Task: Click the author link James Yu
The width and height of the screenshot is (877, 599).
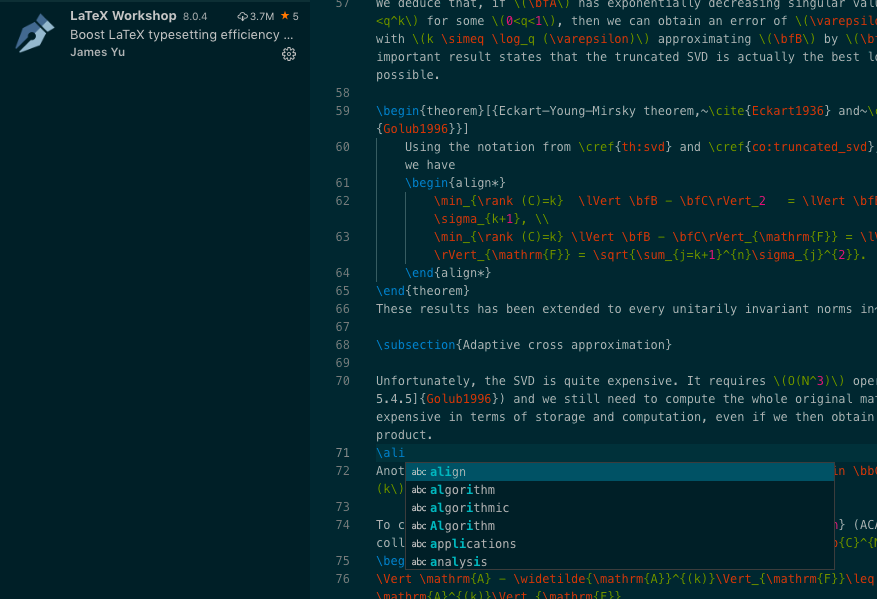Action: click(96, 52)
